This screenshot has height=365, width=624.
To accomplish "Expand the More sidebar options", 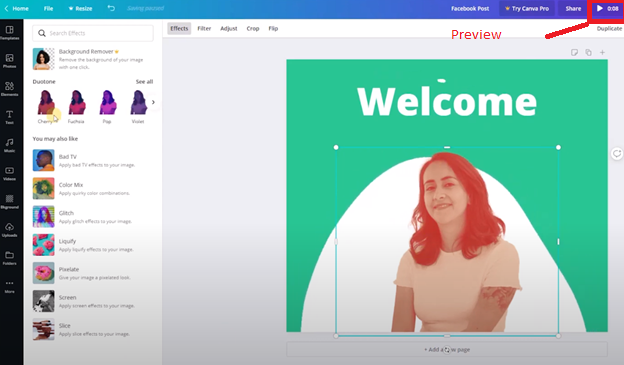I will click(10, 287).
